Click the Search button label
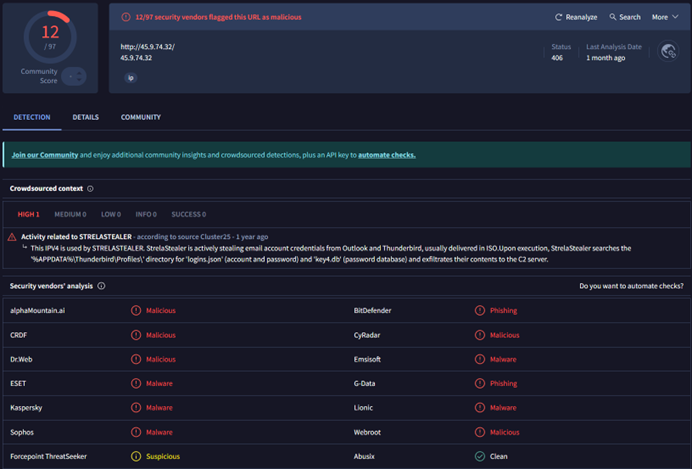The image size is (692, 469). coord(630,17)
